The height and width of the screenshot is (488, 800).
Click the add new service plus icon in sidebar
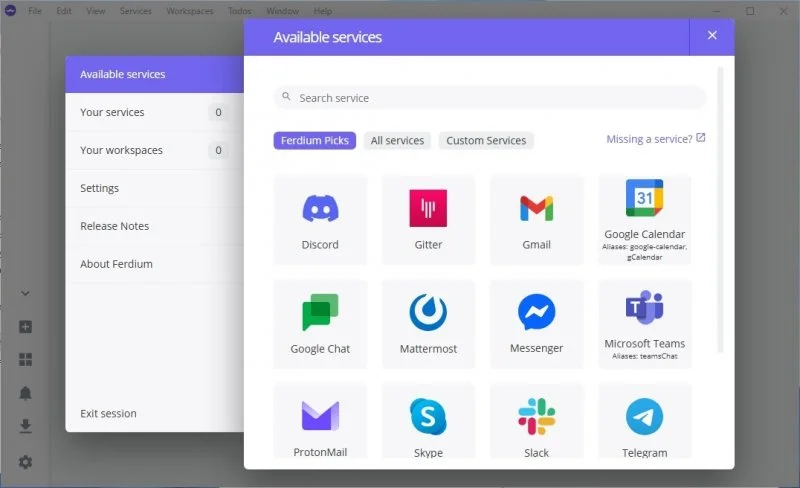click(26, 327)
